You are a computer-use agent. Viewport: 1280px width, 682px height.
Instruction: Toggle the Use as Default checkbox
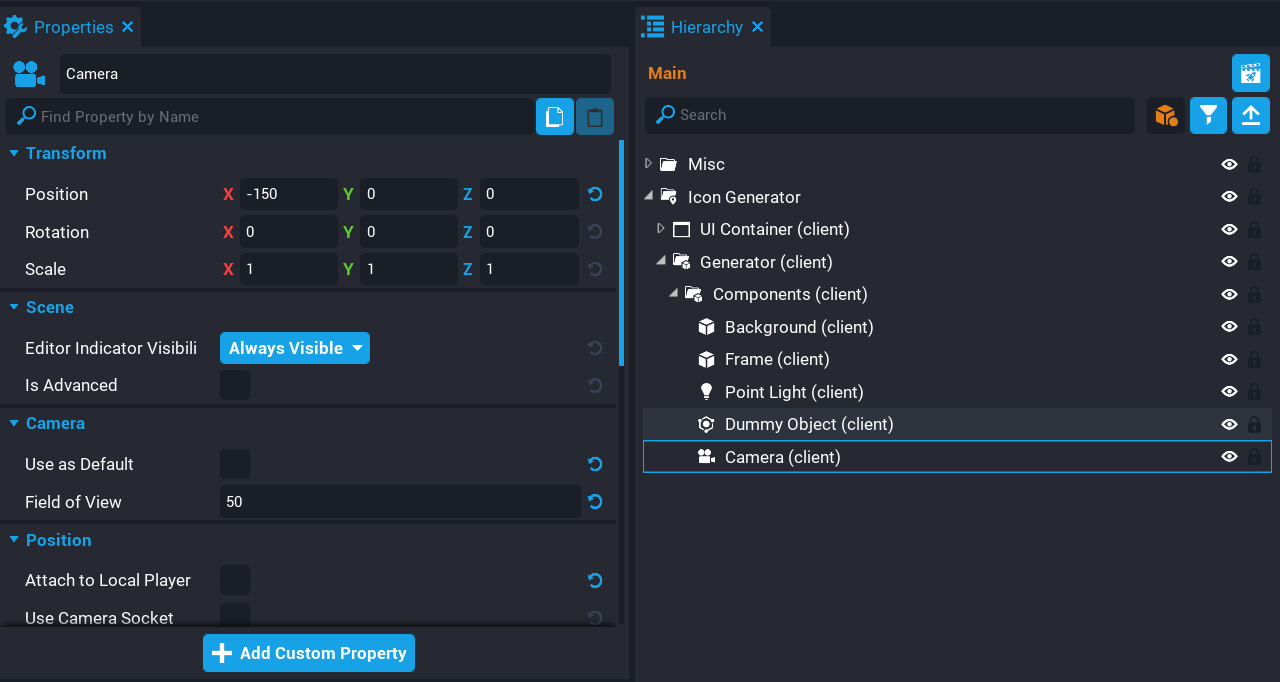click(235, 464)
